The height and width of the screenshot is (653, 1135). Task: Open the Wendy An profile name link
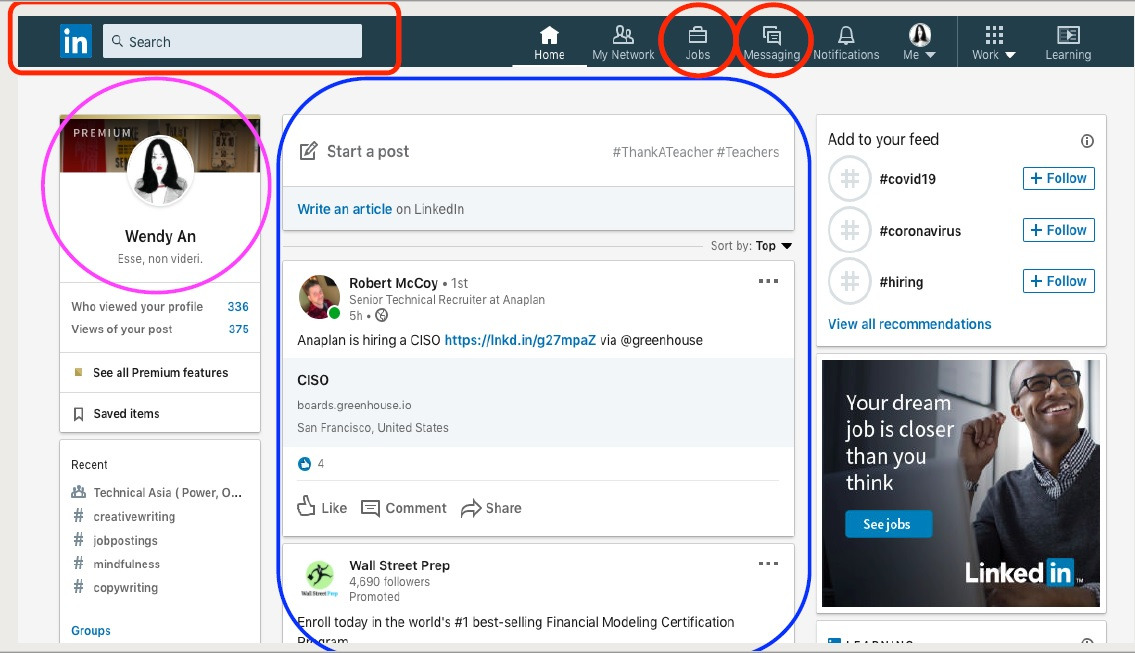tap(160, 236)
